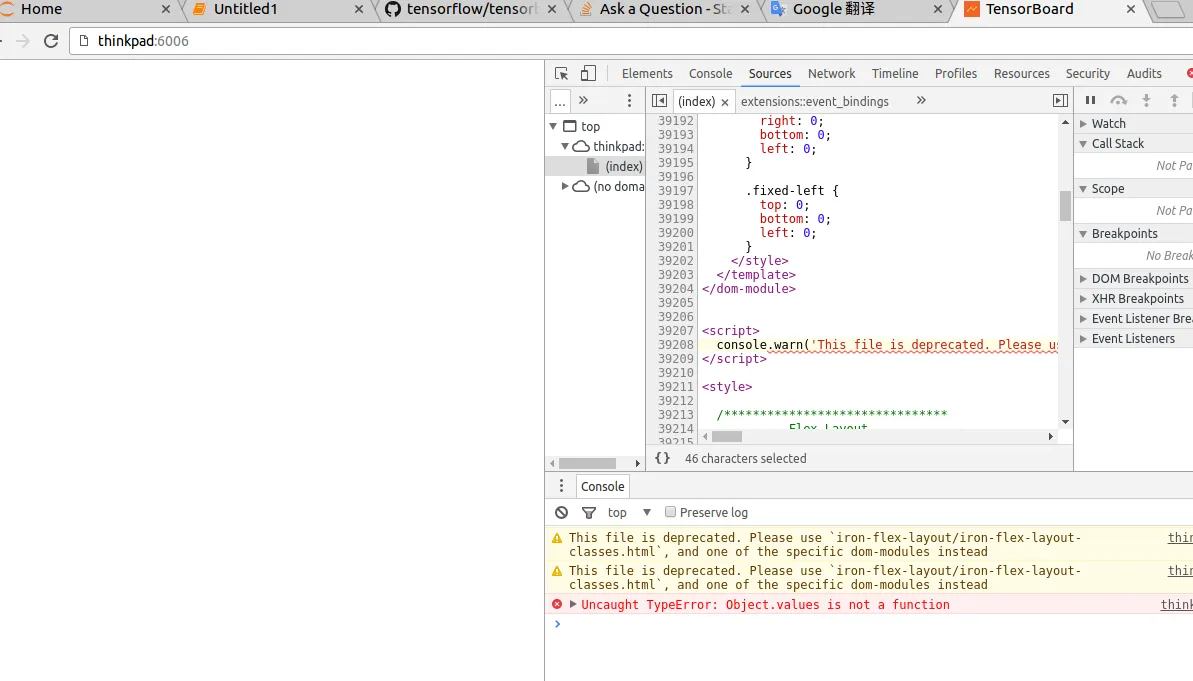The image size is (1193, 681).
Task: Open the Resources panel
Action: pos(1021,74)
